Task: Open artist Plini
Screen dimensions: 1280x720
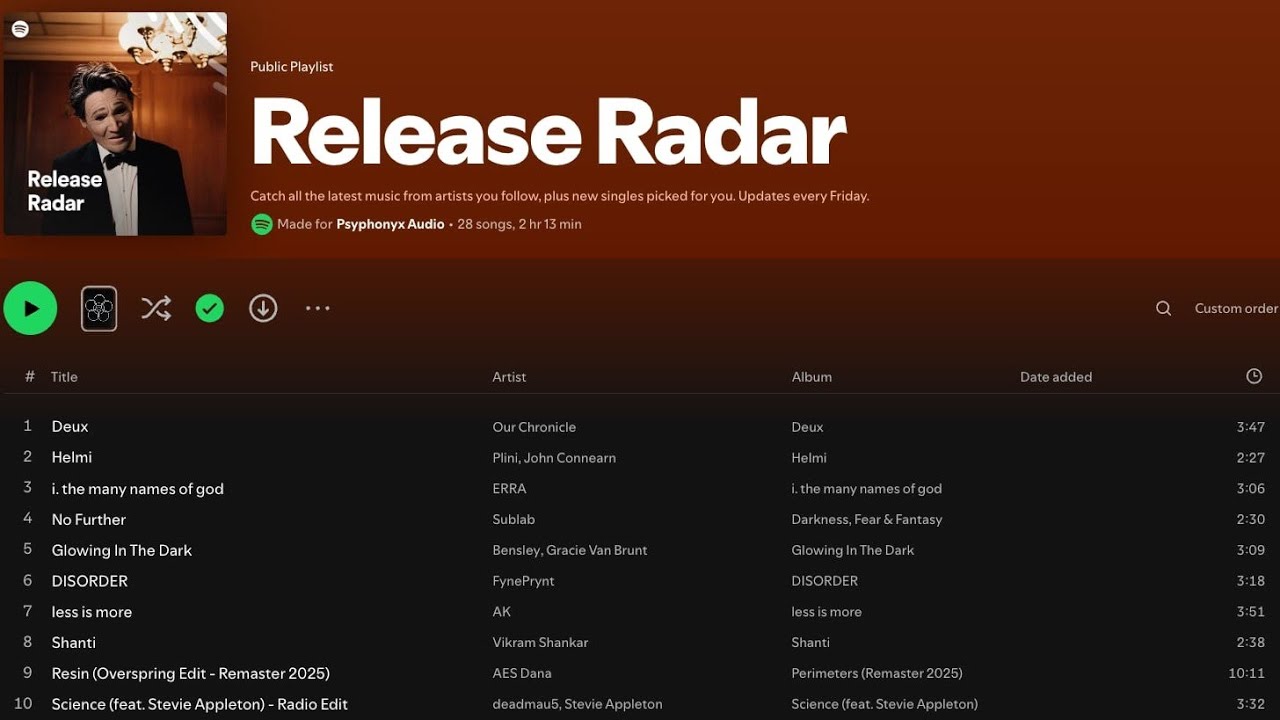Action: click(506, 458)
